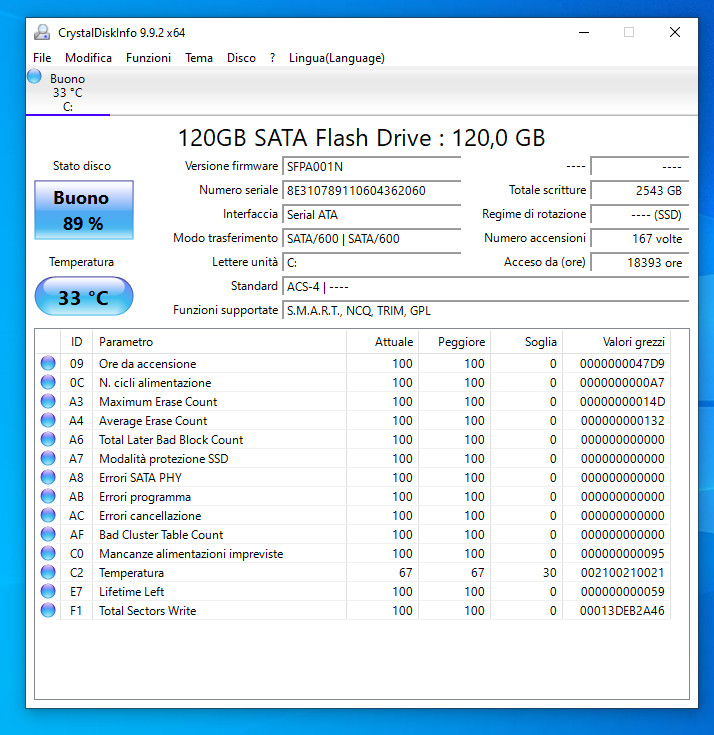Click the status orb for Modalità protezione SSD
This screenshot has height=735, width=714.
tap(48, 458)
